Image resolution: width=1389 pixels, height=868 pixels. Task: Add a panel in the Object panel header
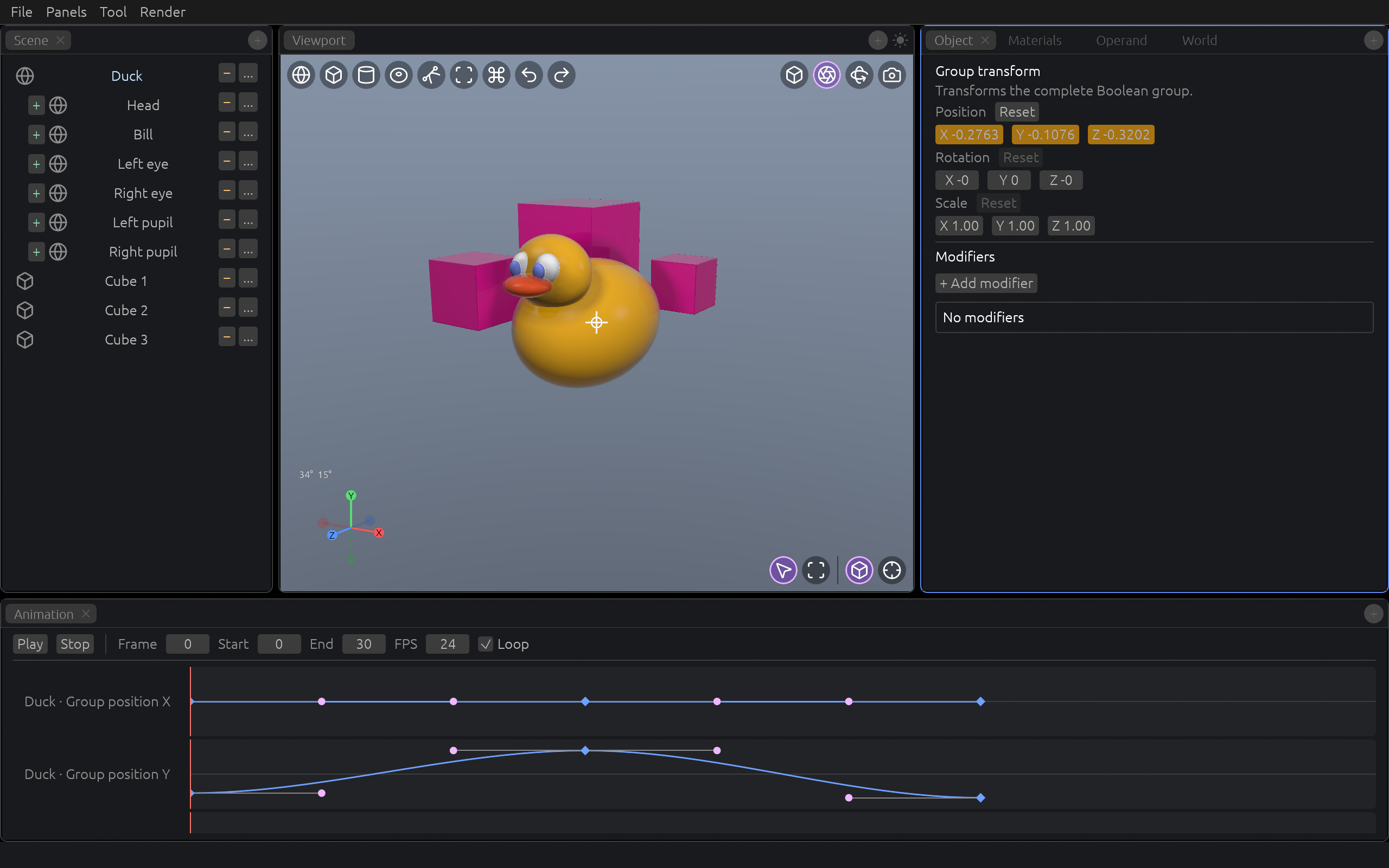pyautogui.click(x=1373, y=40)
